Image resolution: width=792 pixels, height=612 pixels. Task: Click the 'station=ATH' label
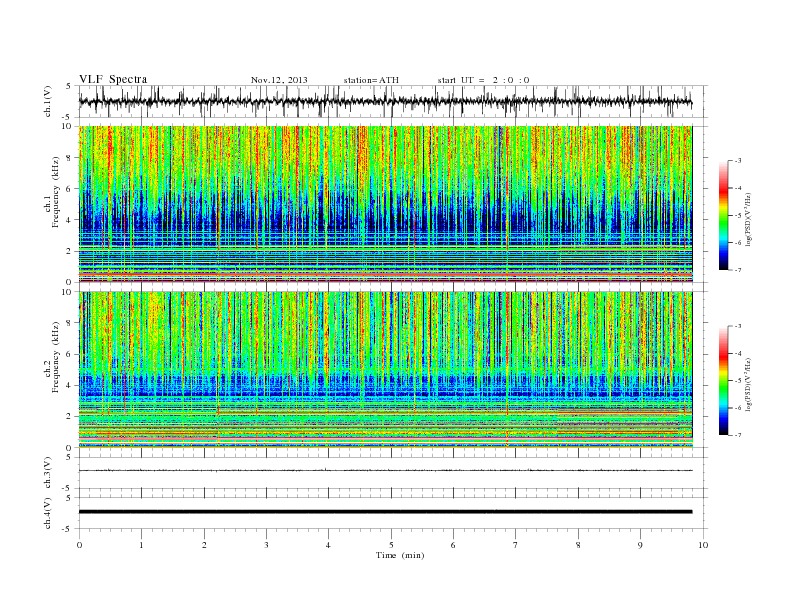pos(371,80)
